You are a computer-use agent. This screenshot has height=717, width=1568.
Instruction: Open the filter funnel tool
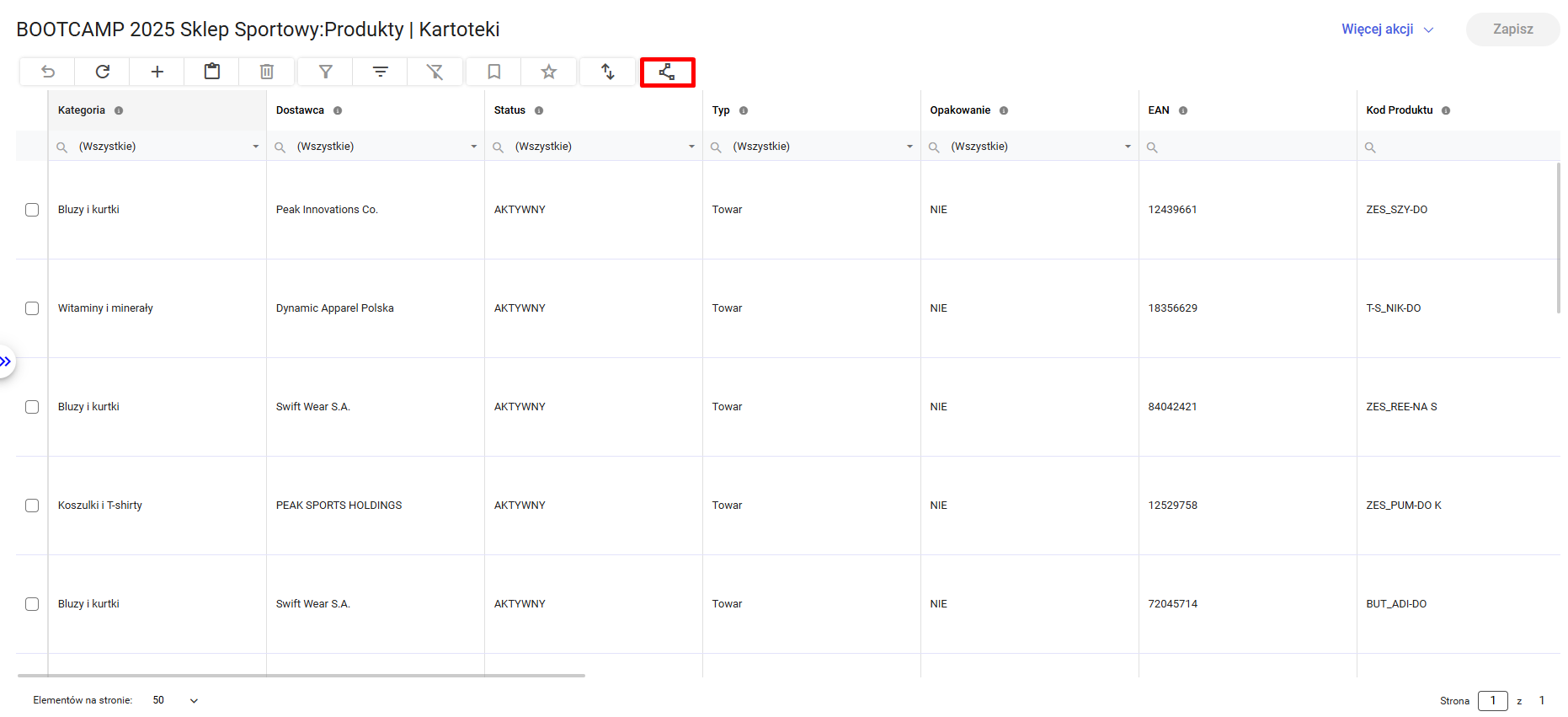click(326, 72)
